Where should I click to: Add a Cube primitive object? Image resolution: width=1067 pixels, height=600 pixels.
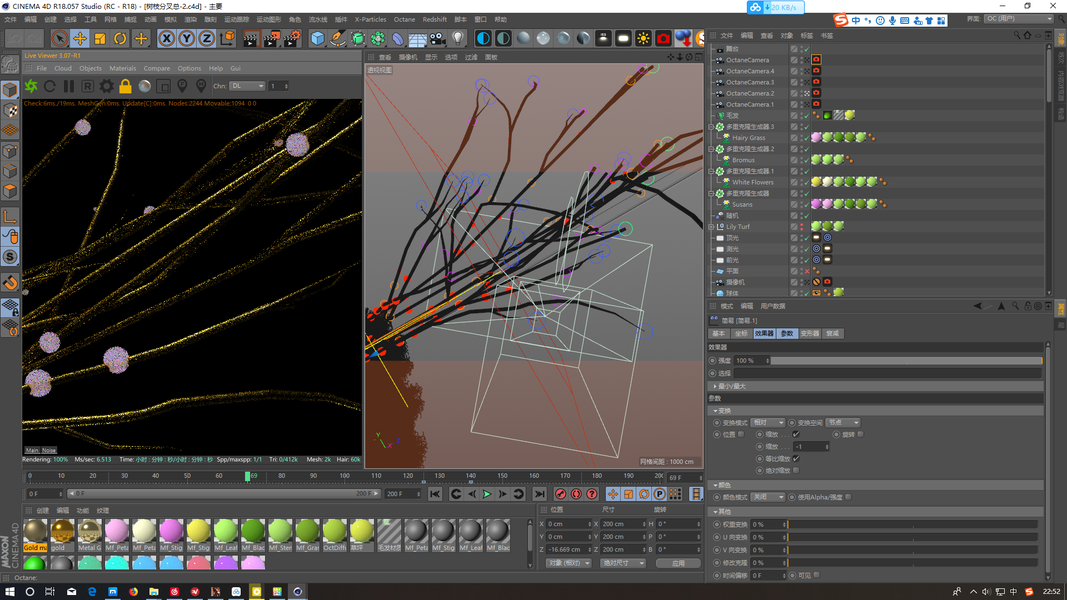[317, 39]
